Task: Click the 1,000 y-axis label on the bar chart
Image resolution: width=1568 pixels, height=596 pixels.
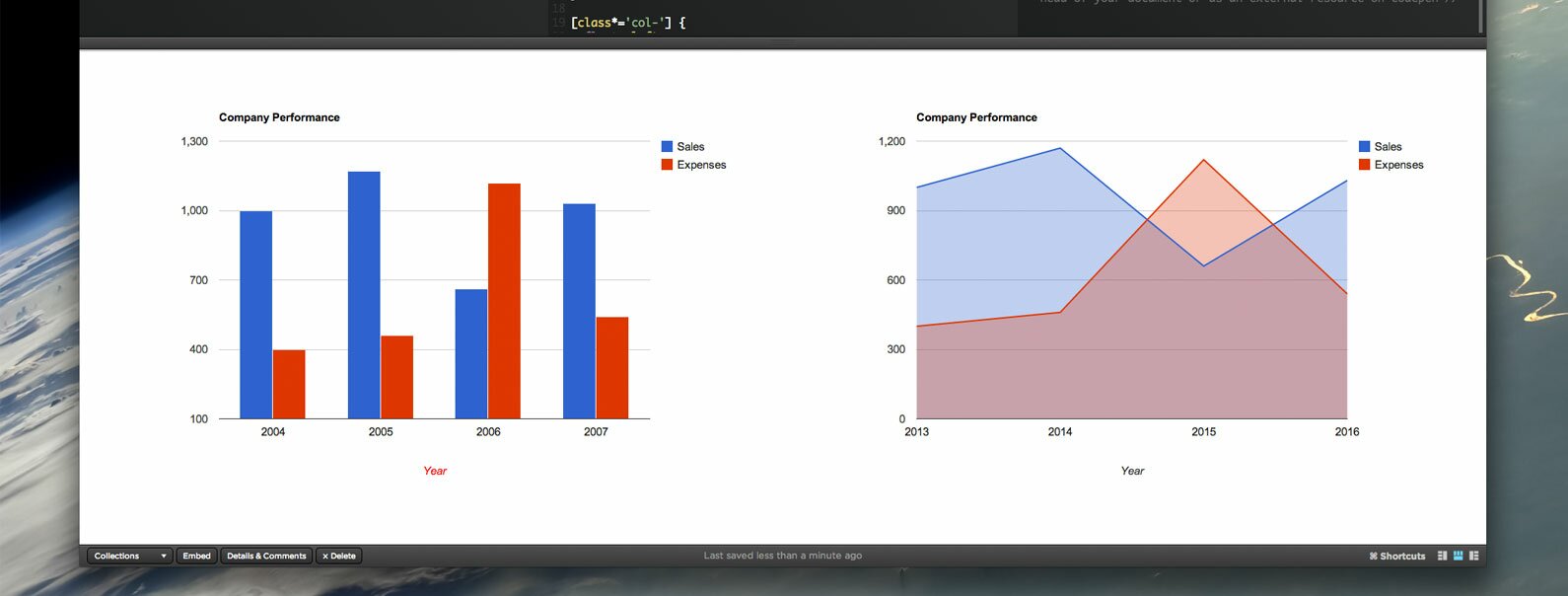Action: tap(194, 211)
